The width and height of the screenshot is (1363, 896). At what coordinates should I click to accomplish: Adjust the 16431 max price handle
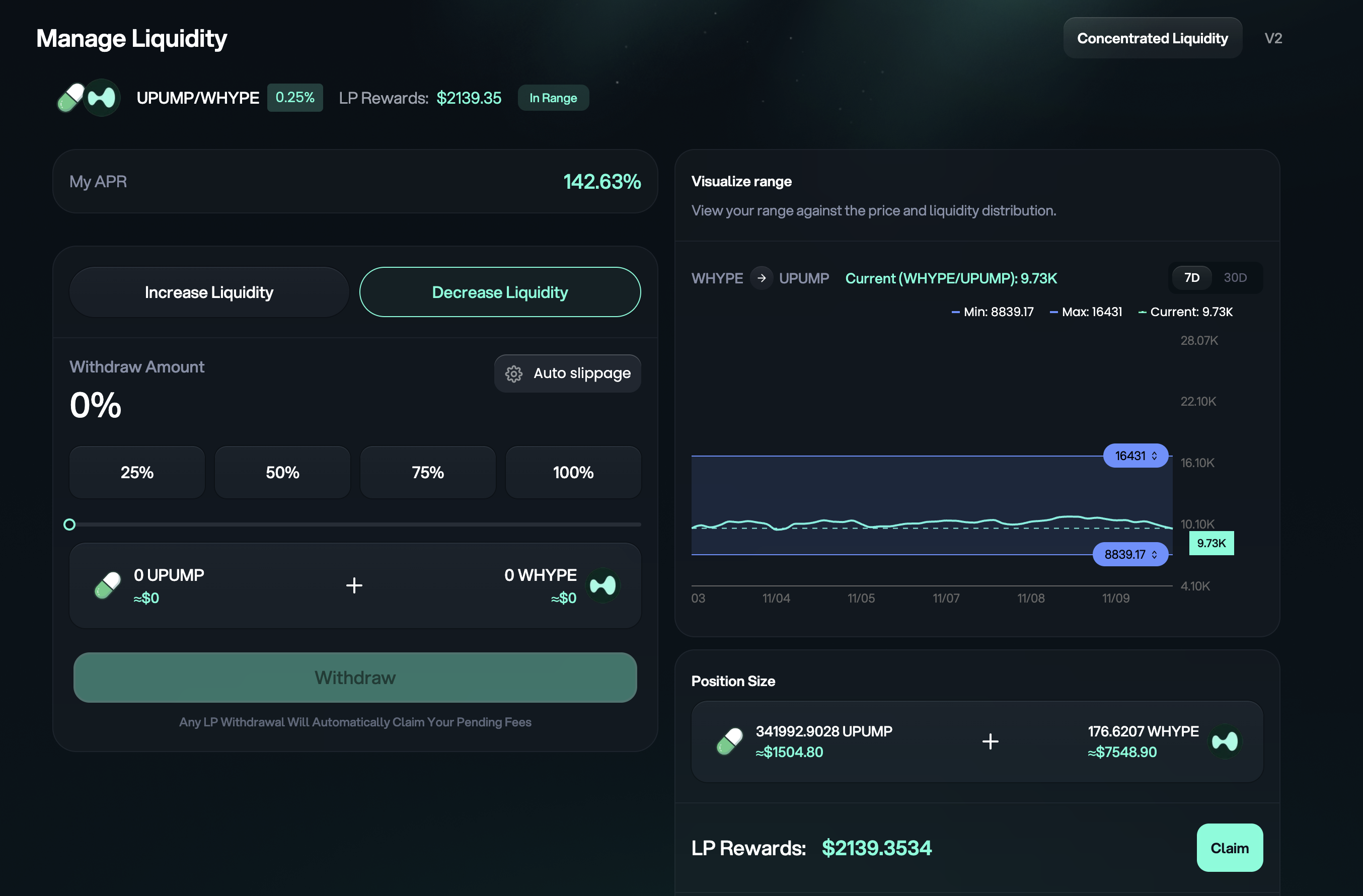[1135, 456]
